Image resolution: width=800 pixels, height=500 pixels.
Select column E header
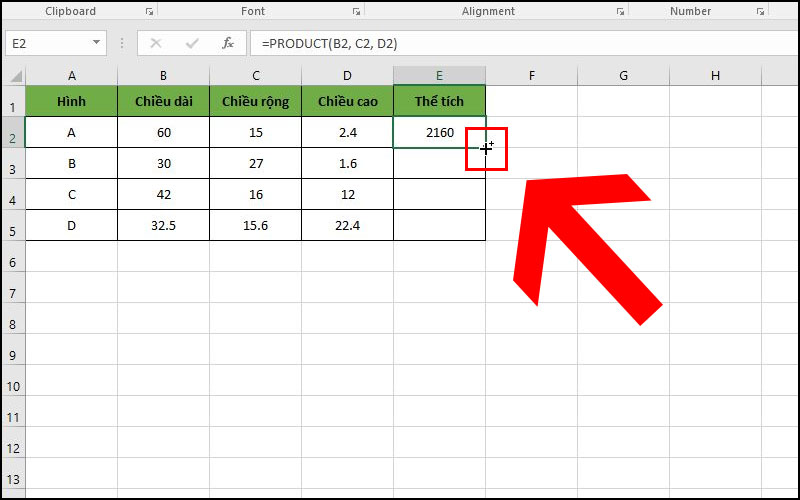[439, 76]
